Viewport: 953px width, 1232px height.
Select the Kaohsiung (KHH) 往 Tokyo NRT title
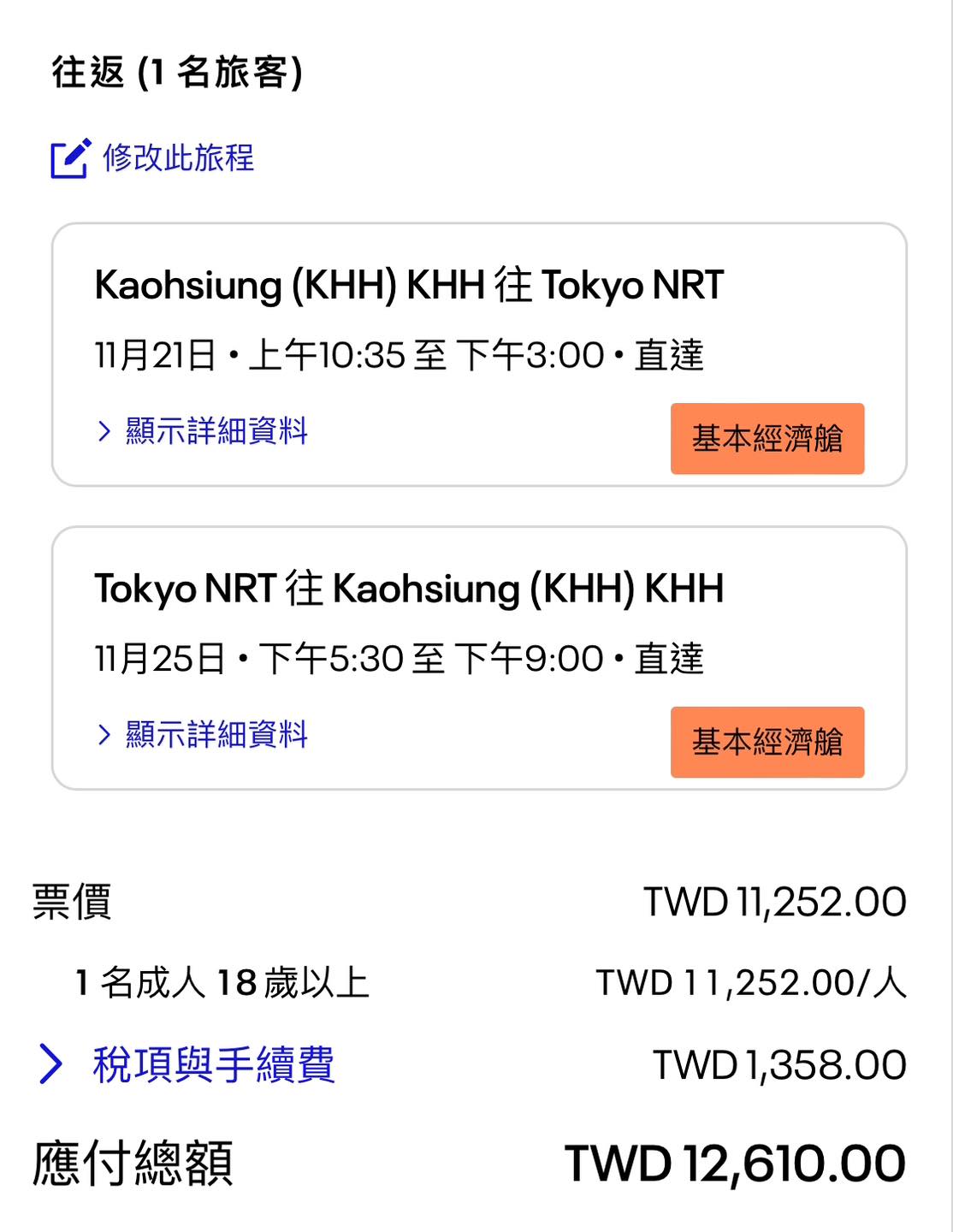click(409, 285)
